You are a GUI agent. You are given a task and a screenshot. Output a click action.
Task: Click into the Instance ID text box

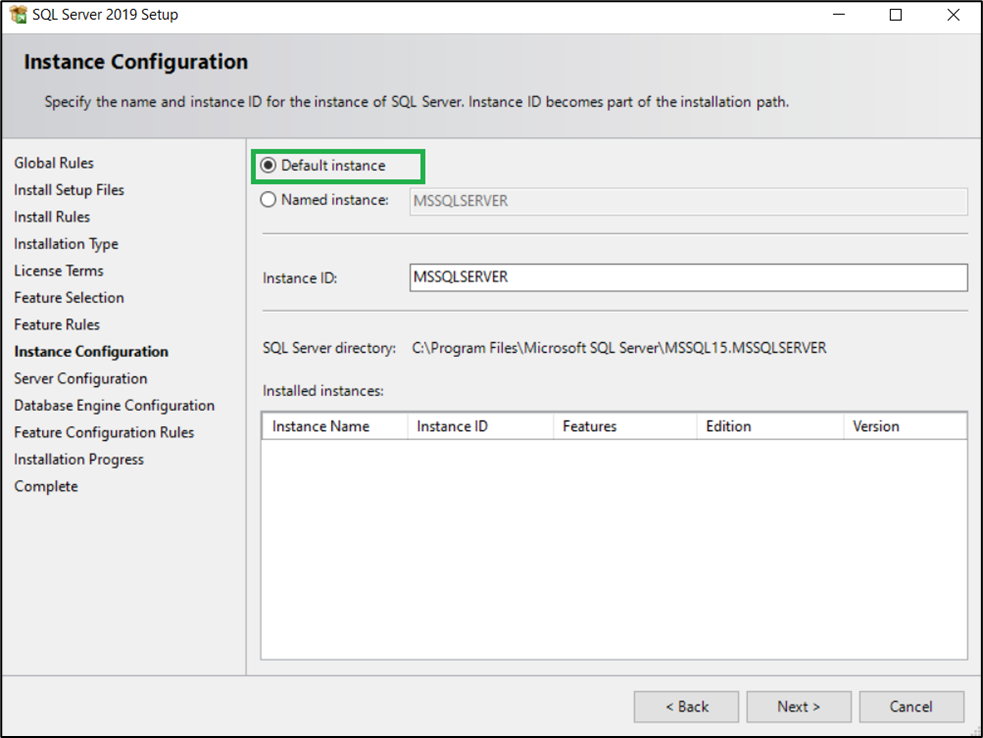(688, 277)
